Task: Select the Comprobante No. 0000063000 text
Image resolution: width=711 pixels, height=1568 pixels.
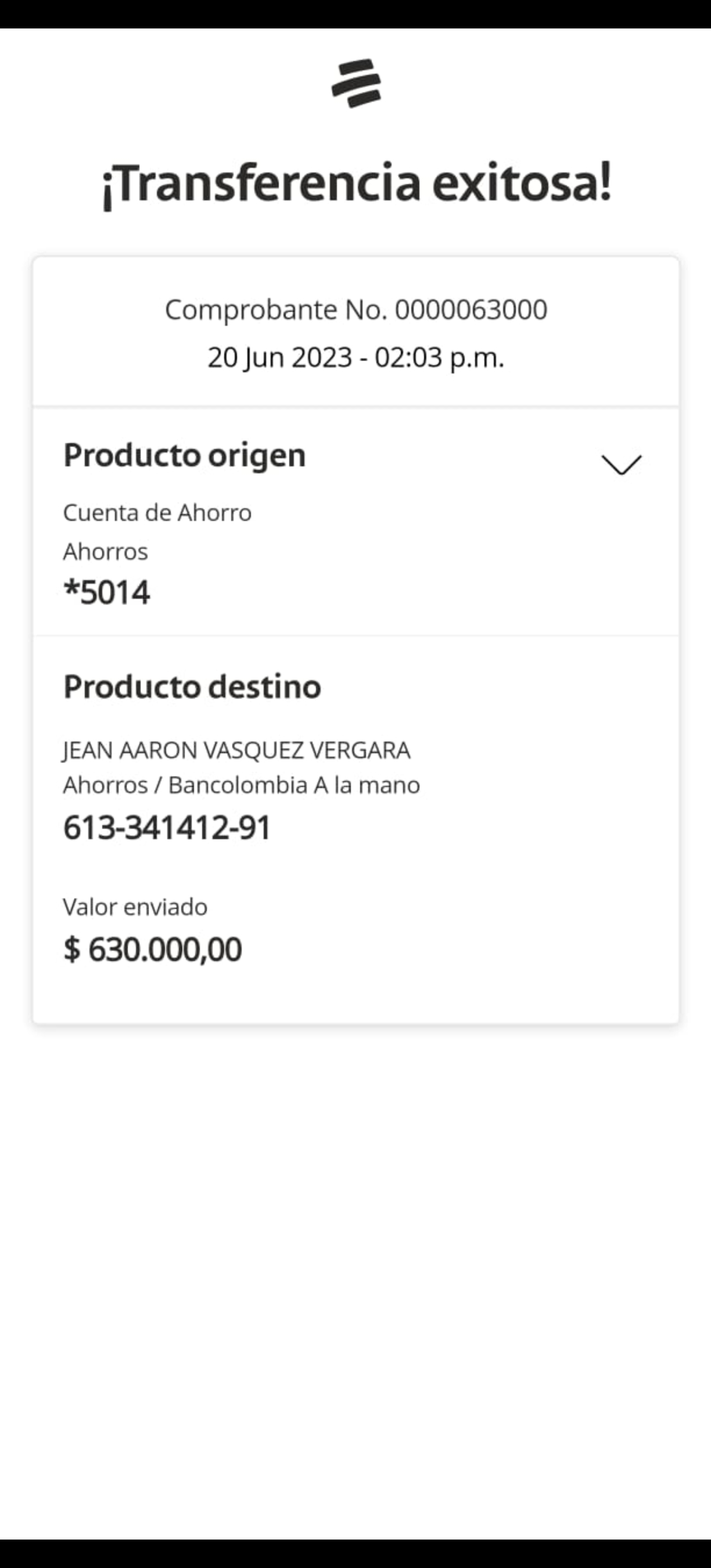Action: coord(355,310)
